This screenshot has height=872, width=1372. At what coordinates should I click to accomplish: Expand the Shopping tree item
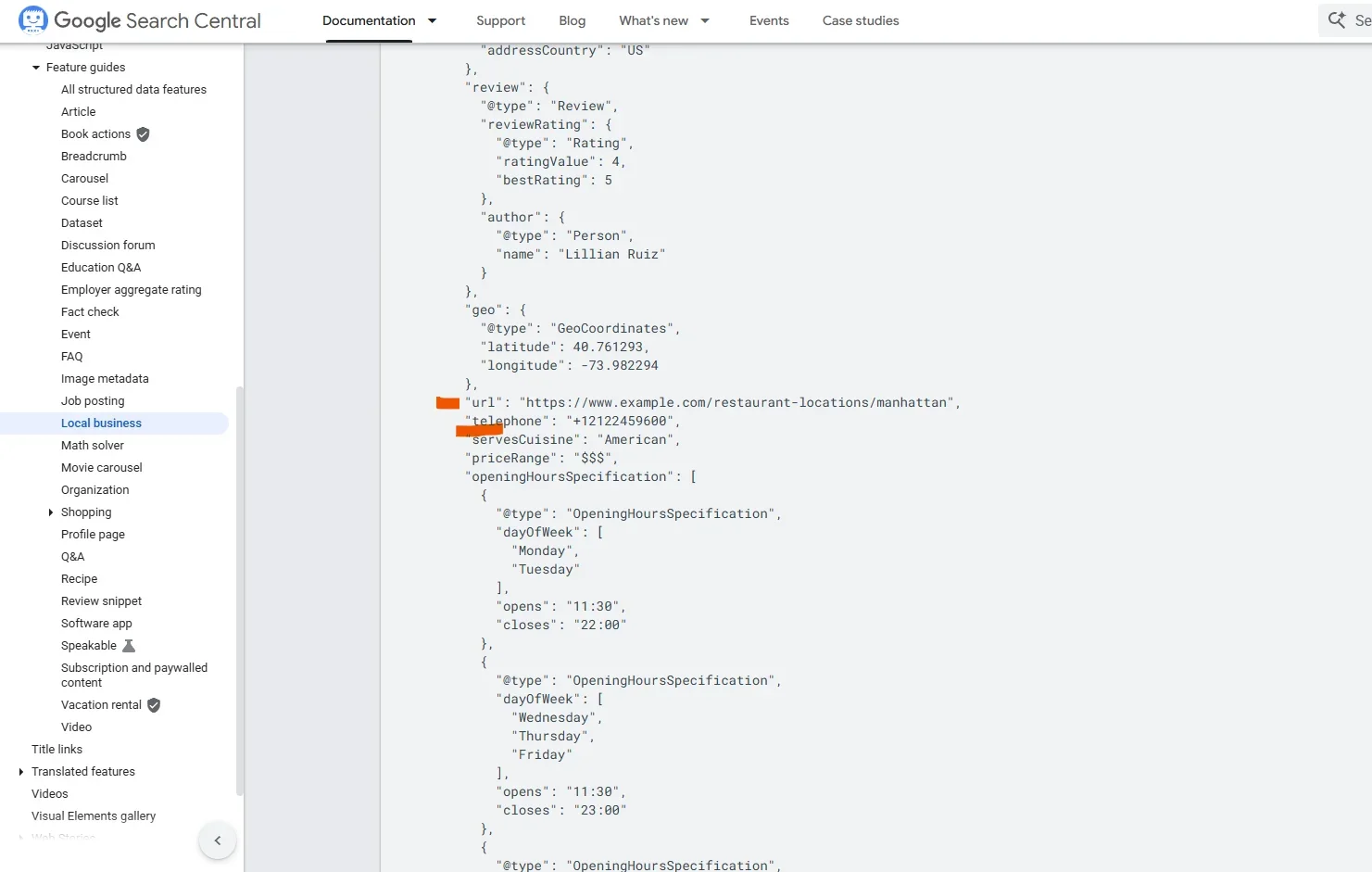pos(51,512)
